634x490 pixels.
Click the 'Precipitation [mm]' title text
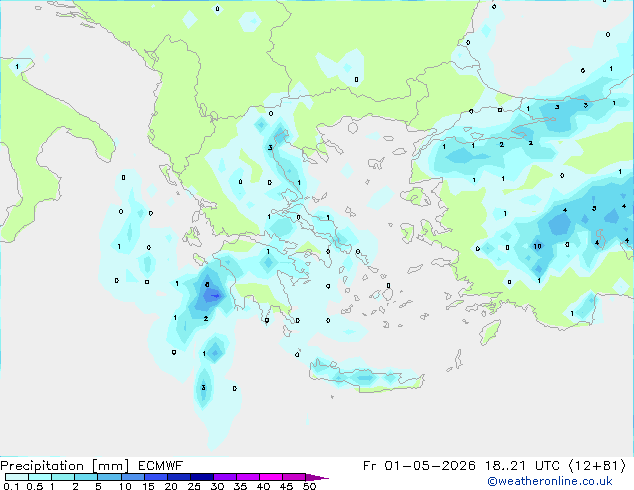[x=65, y=466]
